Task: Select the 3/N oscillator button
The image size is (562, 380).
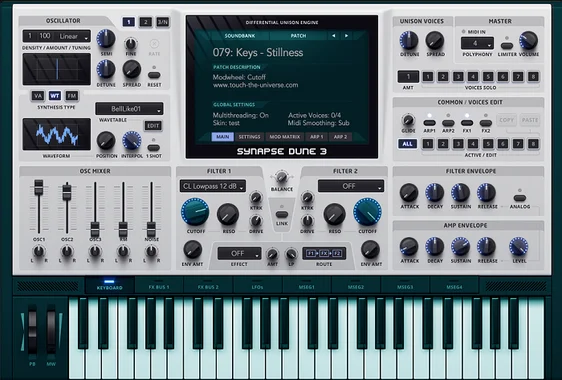Action: [163, 22]
